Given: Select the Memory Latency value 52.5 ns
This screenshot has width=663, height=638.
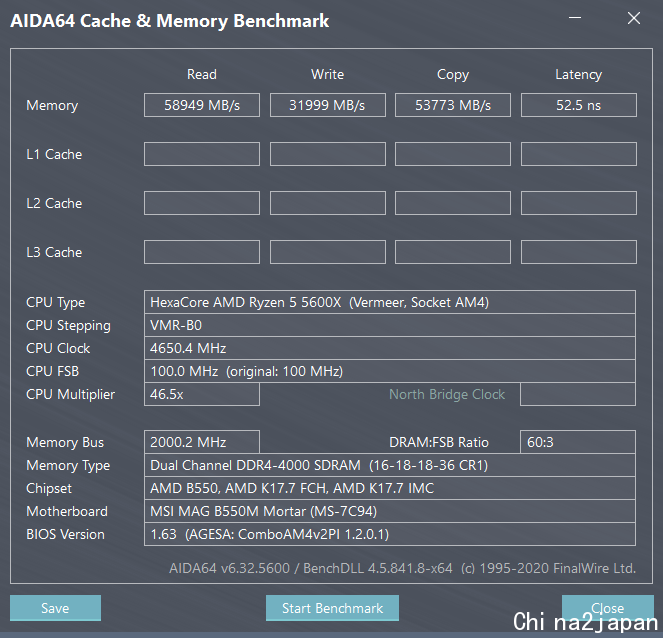Looking at the screenshot, I should point(579,105).
